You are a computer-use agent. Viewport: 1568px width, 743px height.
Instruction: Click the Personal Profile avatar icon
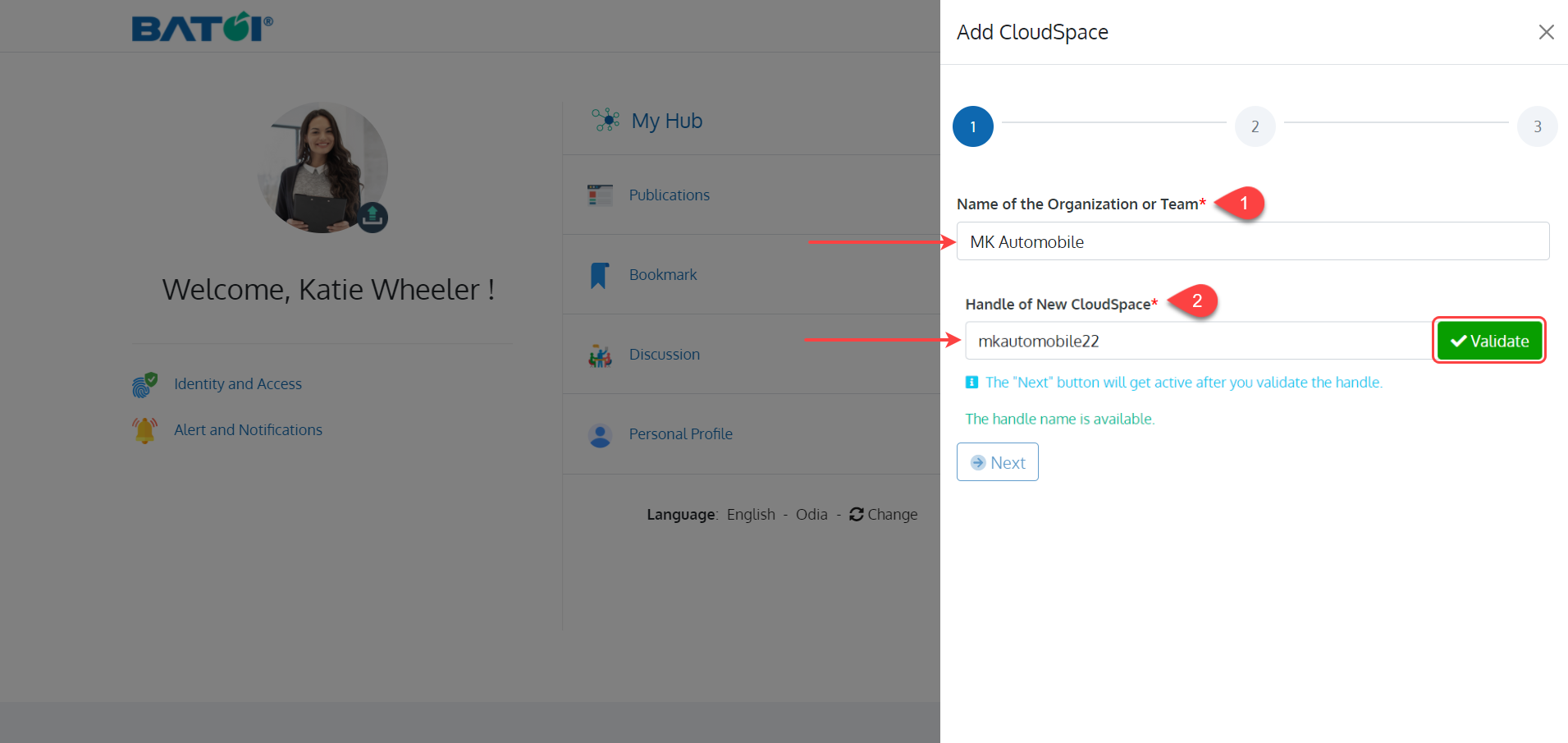tap(600, 434)
